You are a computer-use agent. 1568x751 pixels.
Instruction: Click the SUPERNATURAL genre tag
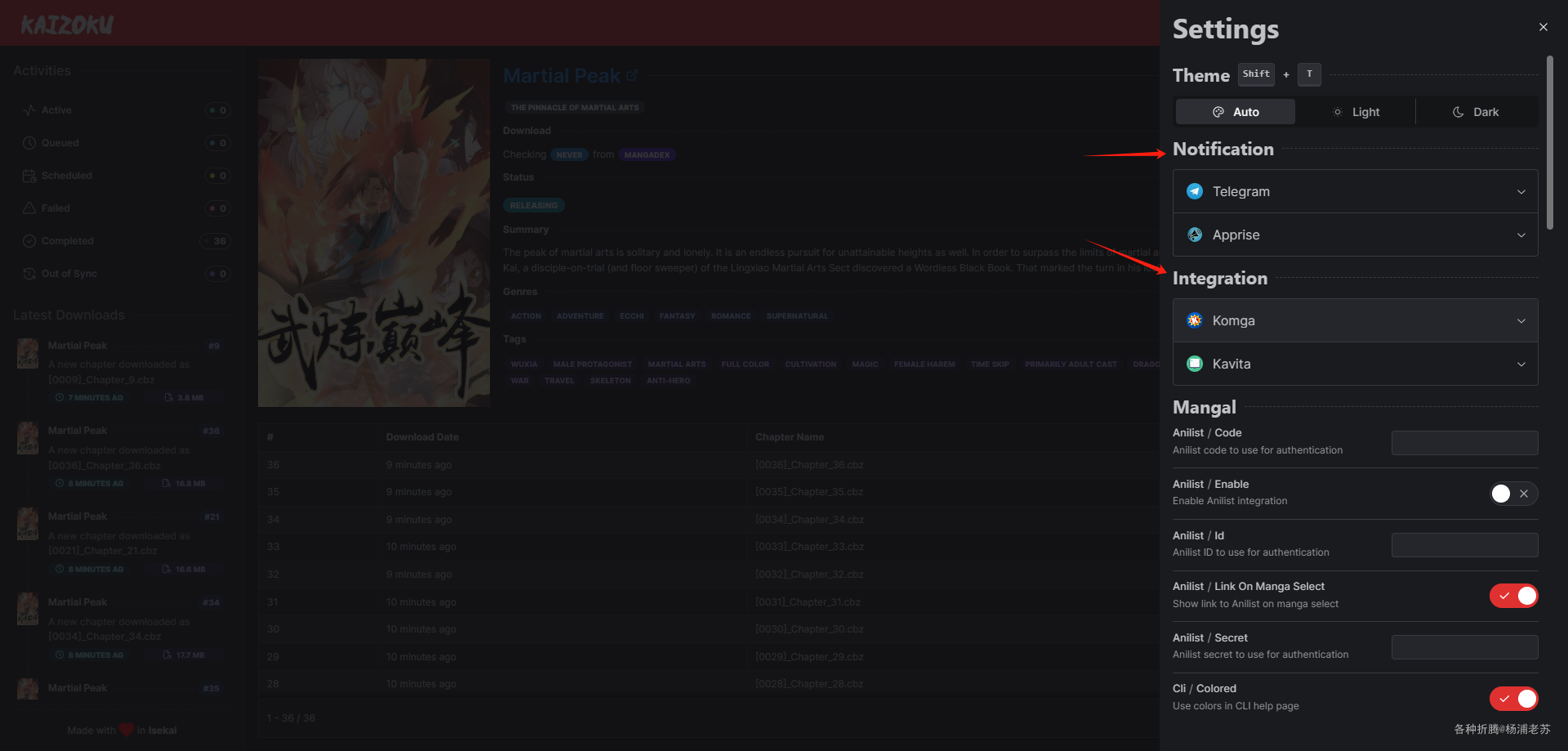point(797,316)
